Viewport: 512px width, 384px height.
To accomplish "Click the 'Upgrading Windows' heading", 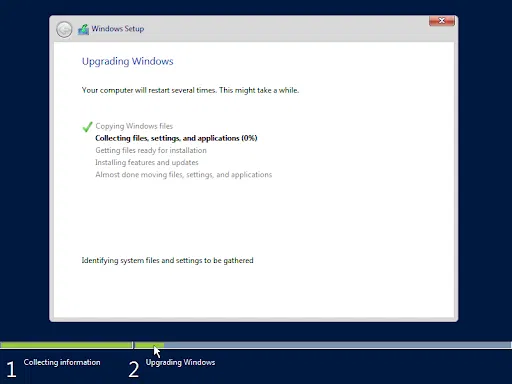I will (x=128, y=61).
